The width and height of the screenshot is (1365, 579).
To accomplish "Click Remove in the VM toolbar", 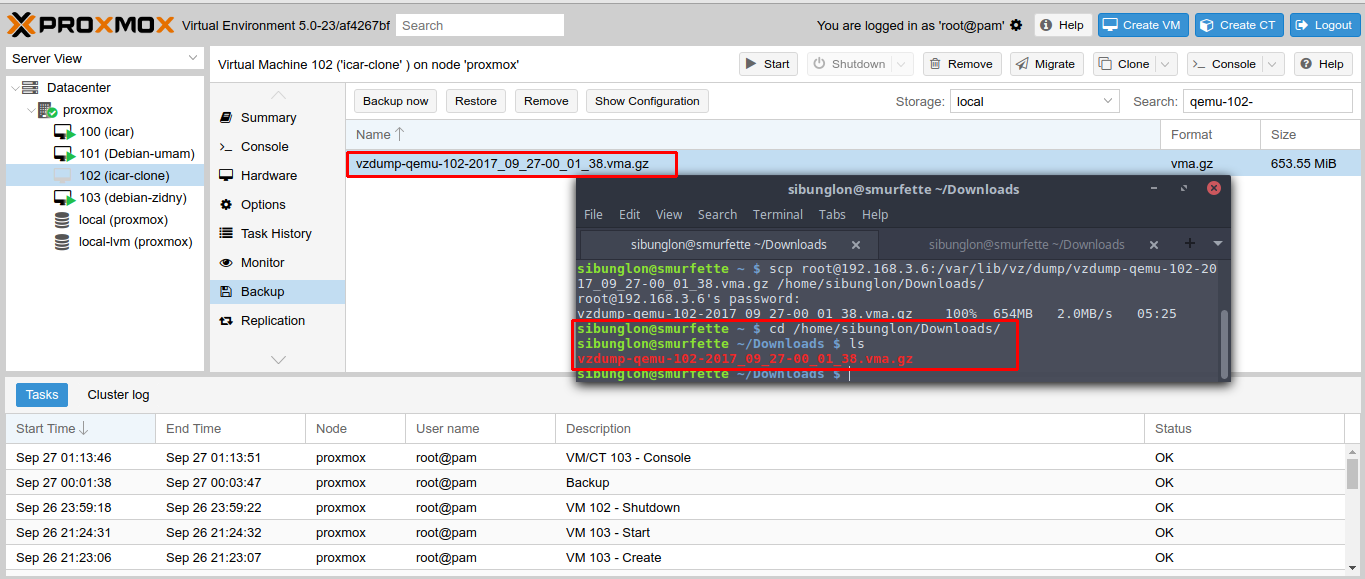I will [962, 64].
